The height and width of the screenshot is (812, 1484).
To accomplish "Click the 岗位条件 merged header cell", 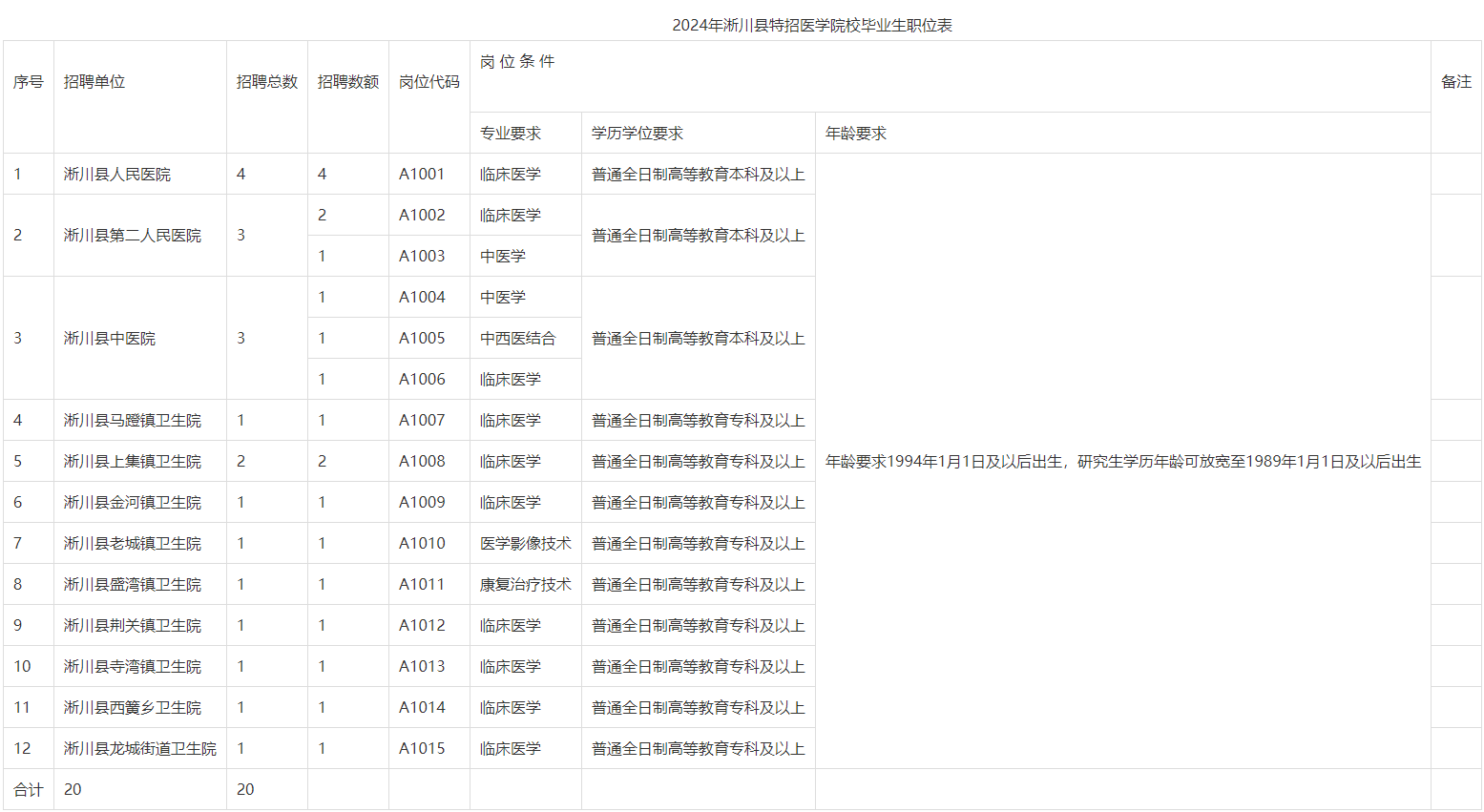I will [x=517, y=62].
